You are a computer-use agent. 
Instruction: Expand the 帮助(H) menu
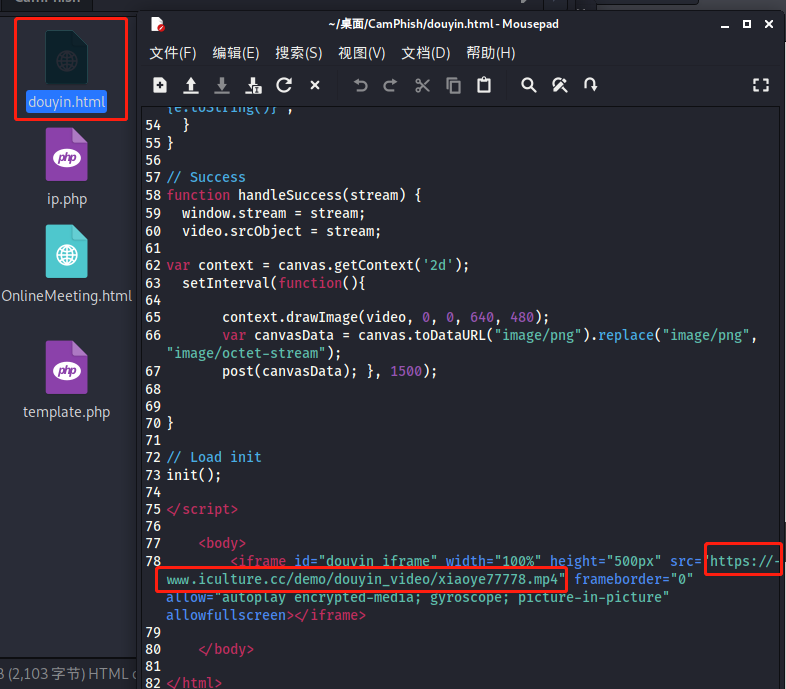(491, 53)
